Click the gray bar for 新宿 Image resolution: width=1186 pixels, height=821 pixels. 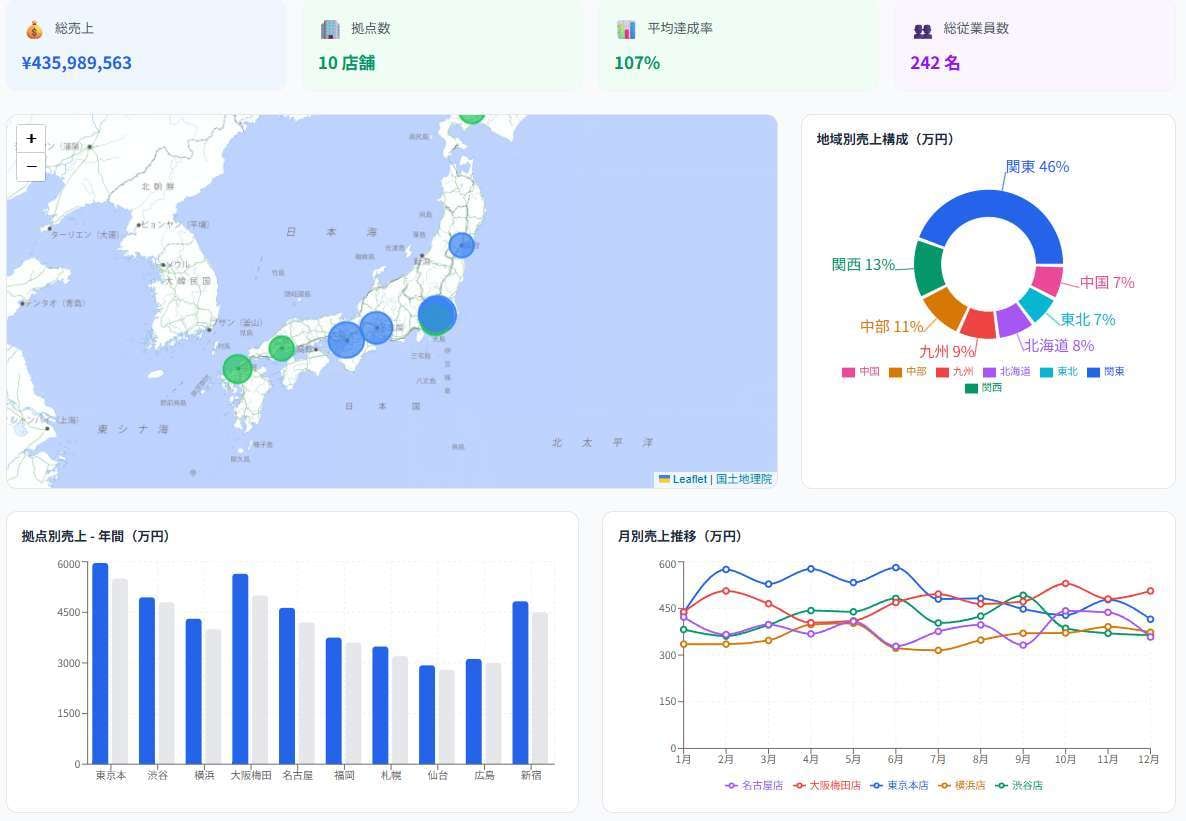pyautogui.click(x=540, y=689)
